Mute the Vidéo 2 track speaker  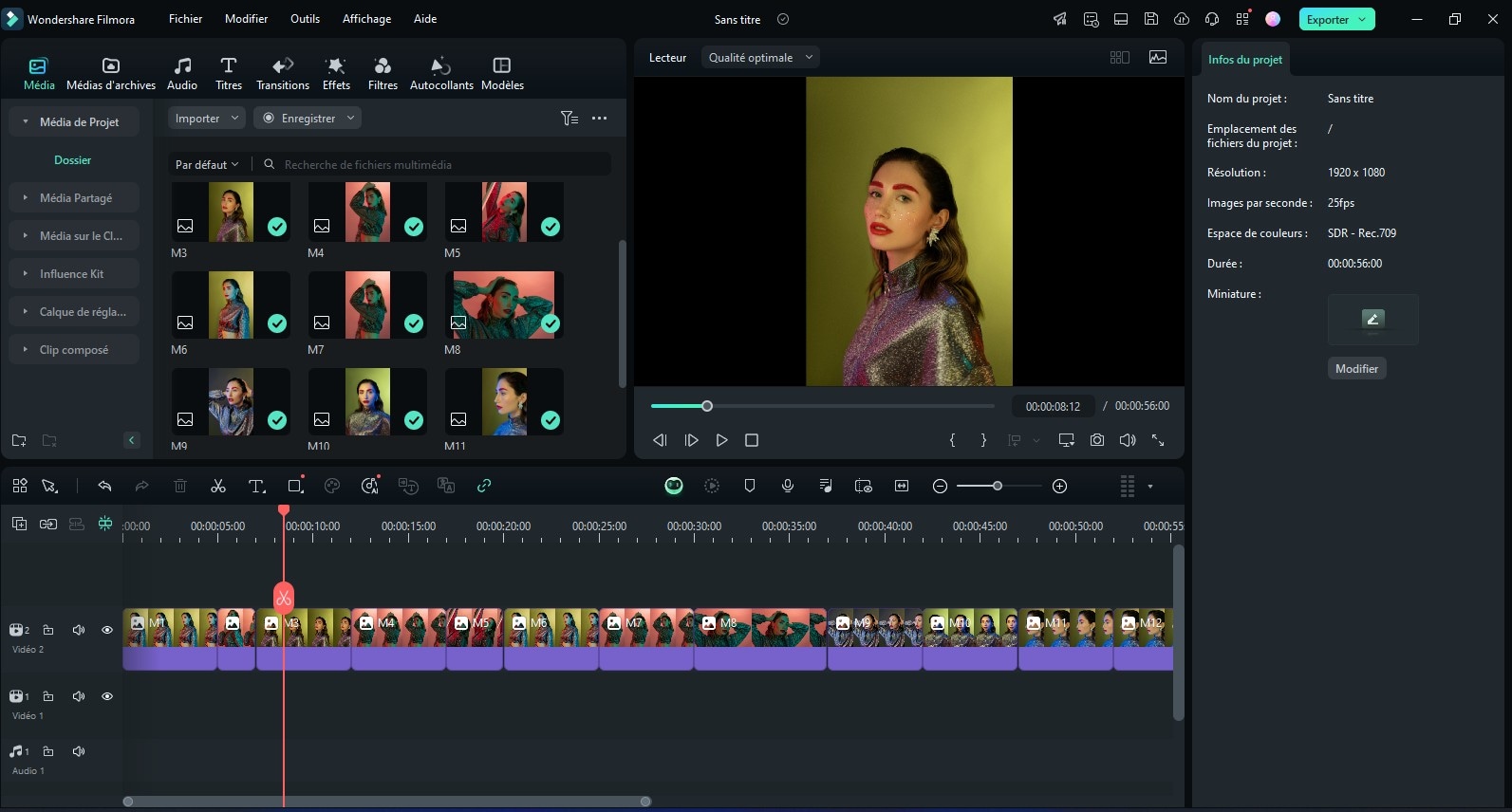[79, 630]
